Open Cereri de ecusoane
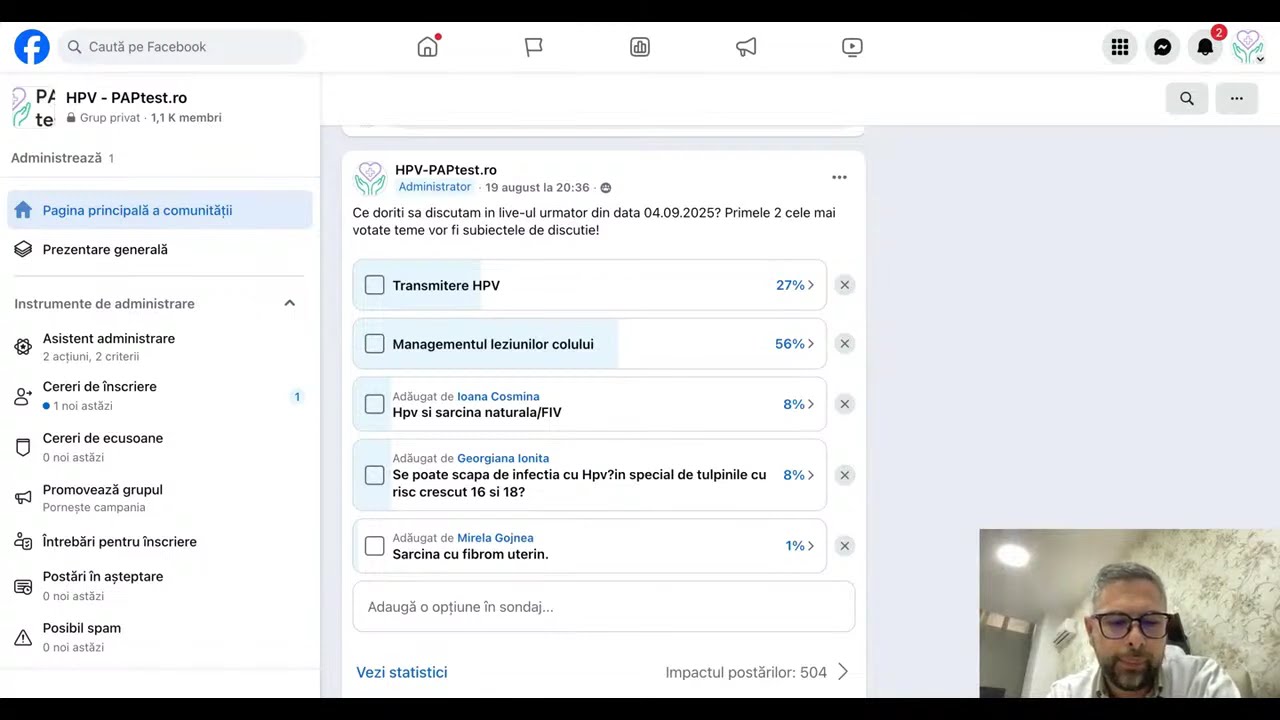This screenshot has width=1280, height=720. click(x=160, y=447)
